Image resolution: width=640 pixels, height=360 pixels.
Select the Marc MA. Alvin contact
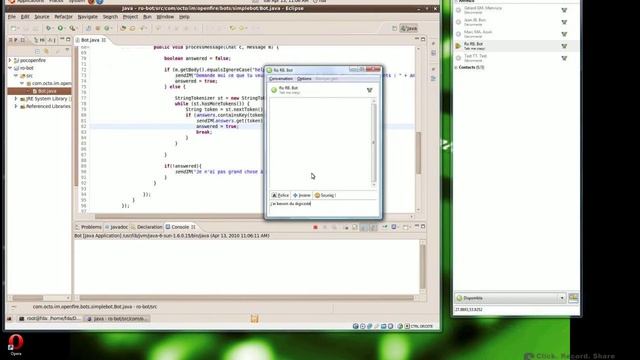click(x=515, y=34)
